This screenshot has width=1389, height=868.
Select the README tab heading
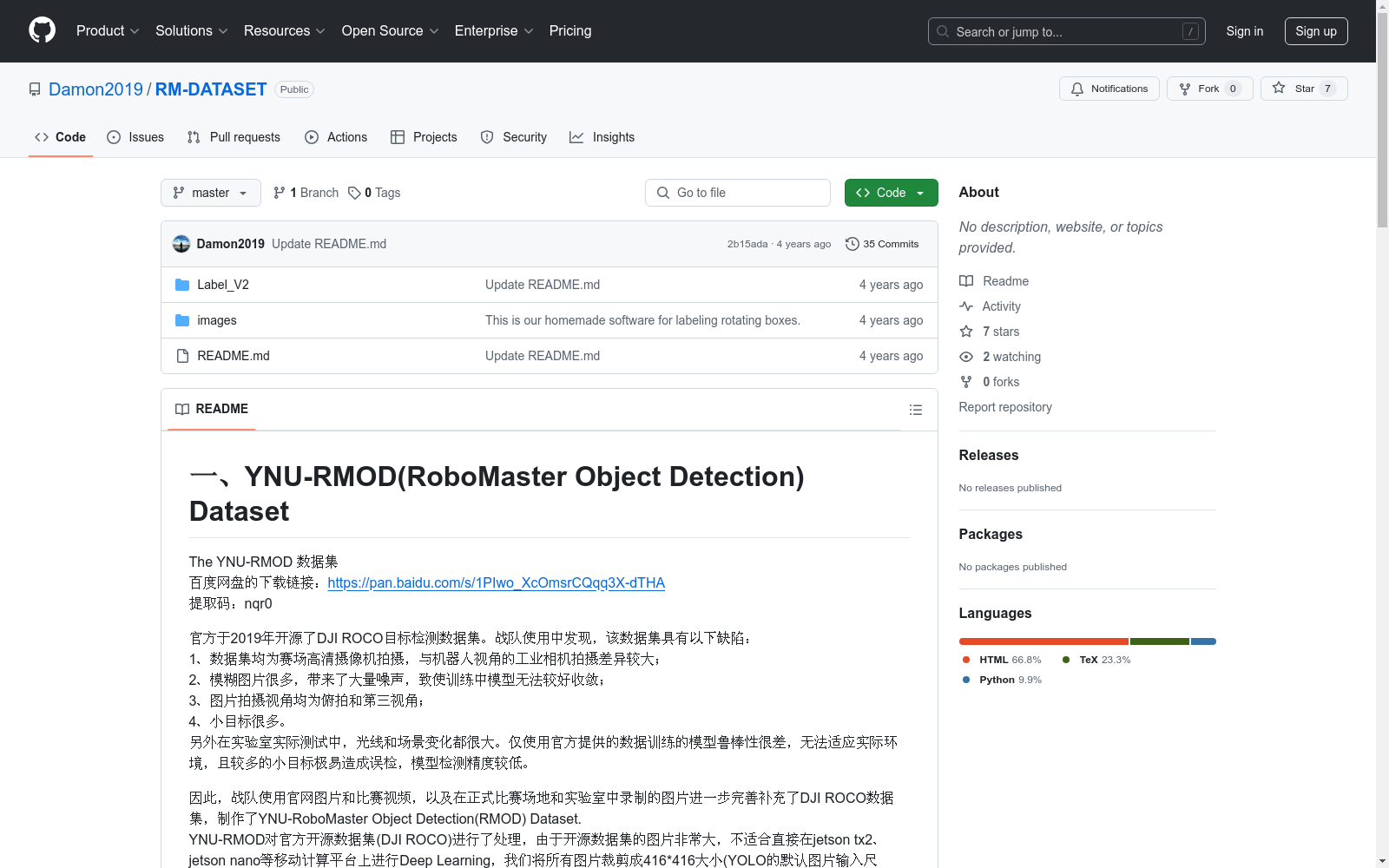click(x=212, y=409)
